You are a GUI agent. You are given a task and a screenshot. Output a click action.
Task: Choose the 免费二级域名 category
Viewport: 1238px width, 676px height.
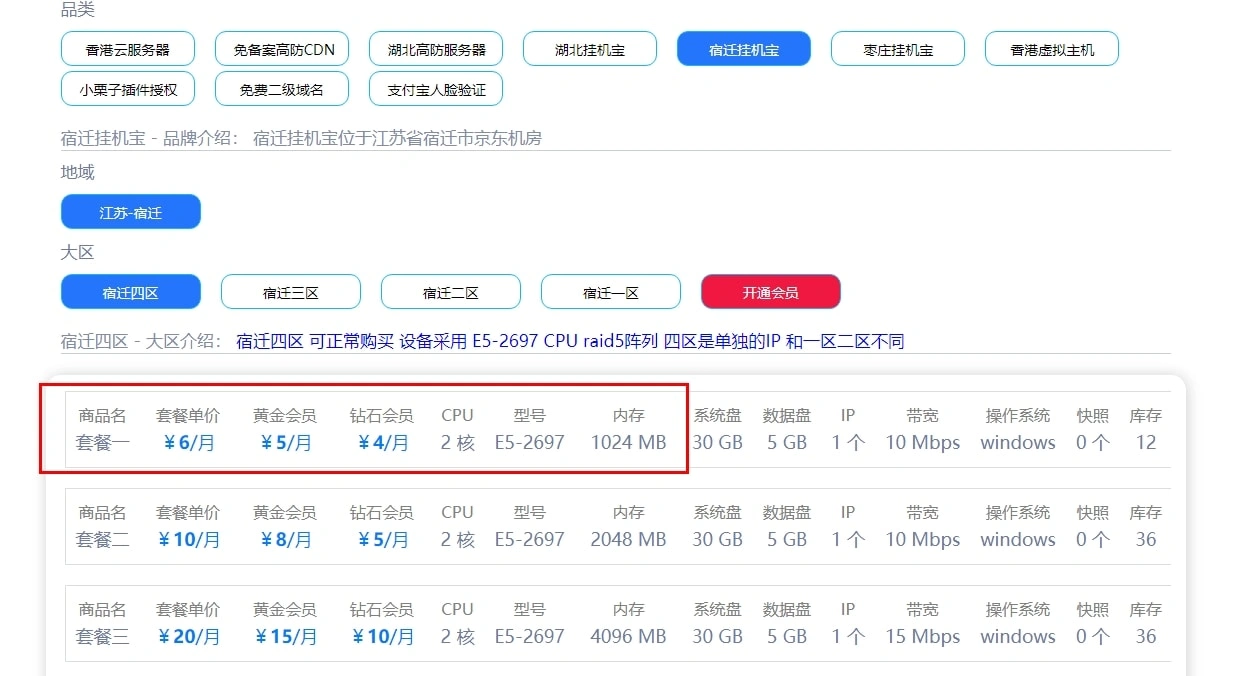(x=281, y=89)
